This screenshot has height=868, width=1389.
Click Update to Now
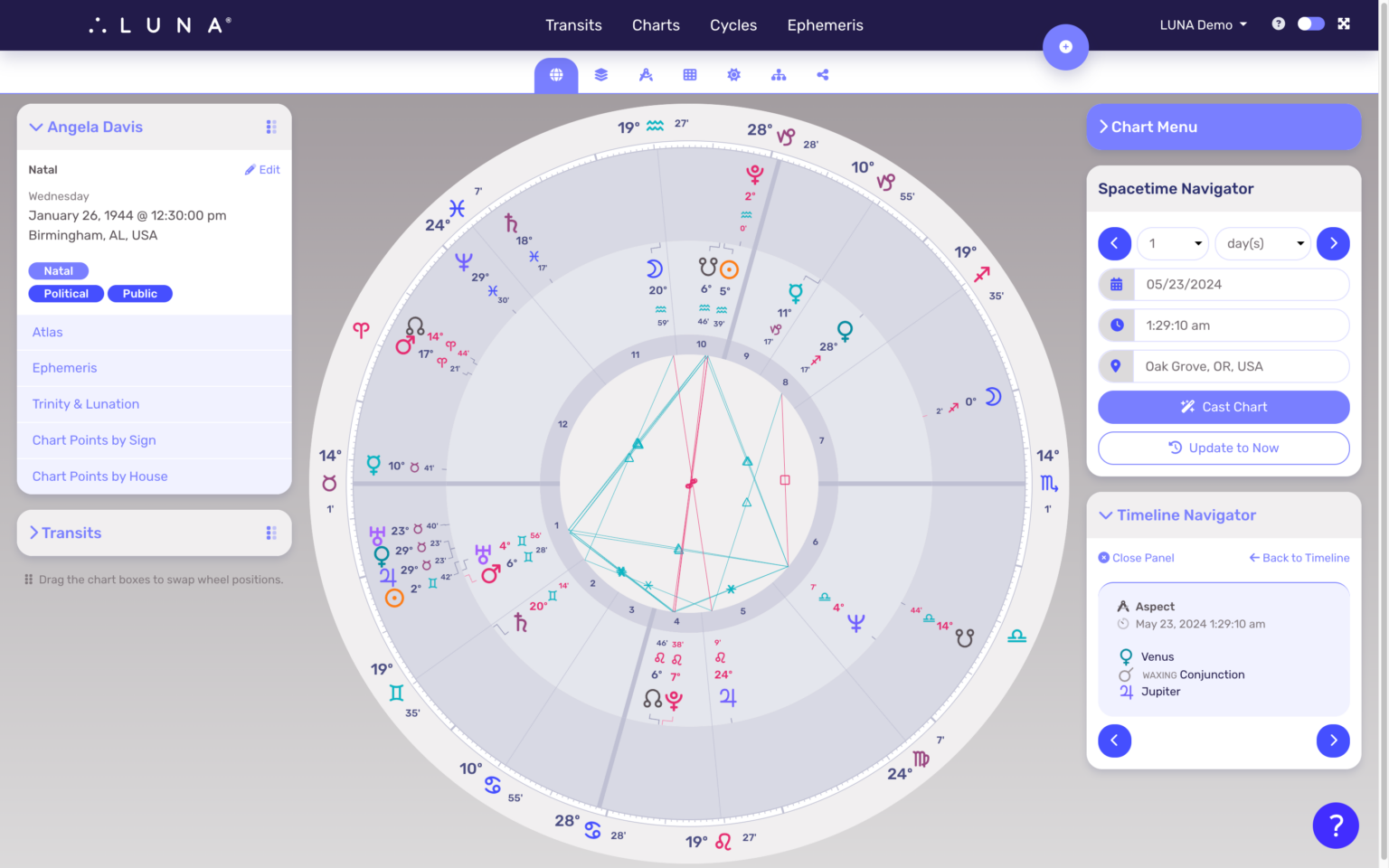click(x=1223, y=448)
